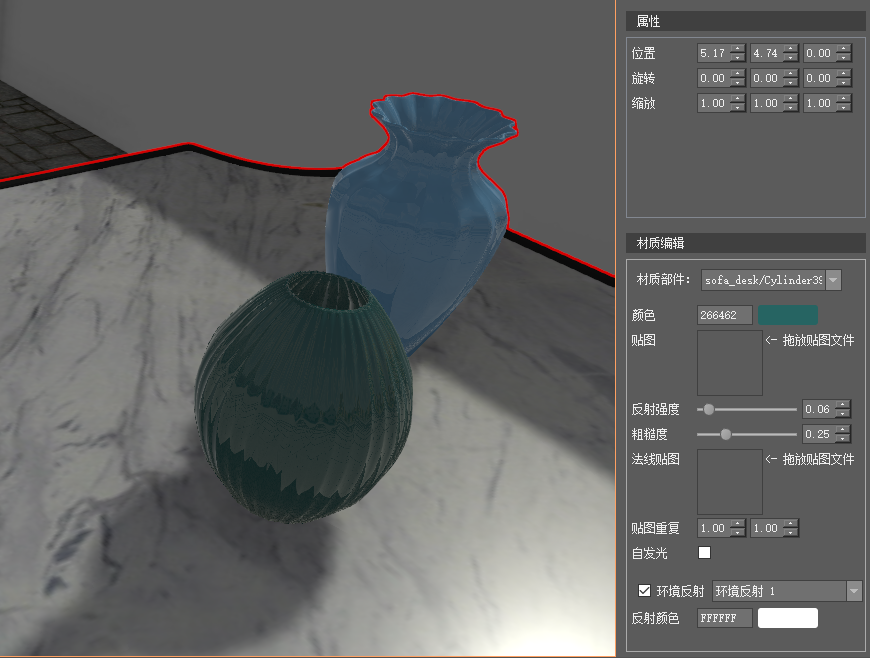870x658 pixels.
Task: Toggle the 自发光 checkbox
Action: 704,552
